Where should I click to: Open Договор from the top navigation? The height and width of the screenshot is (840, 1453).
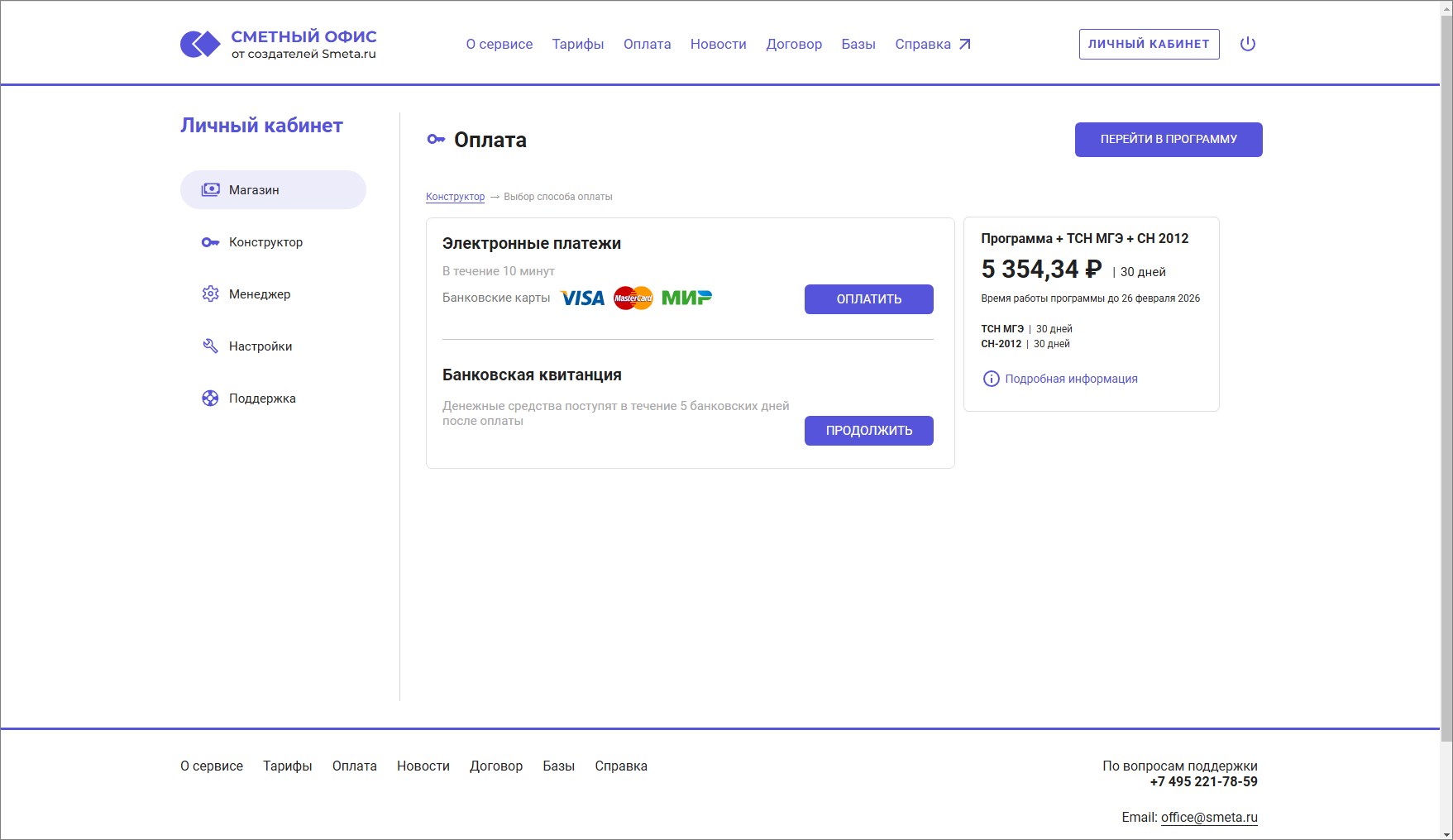pos(793,44)
